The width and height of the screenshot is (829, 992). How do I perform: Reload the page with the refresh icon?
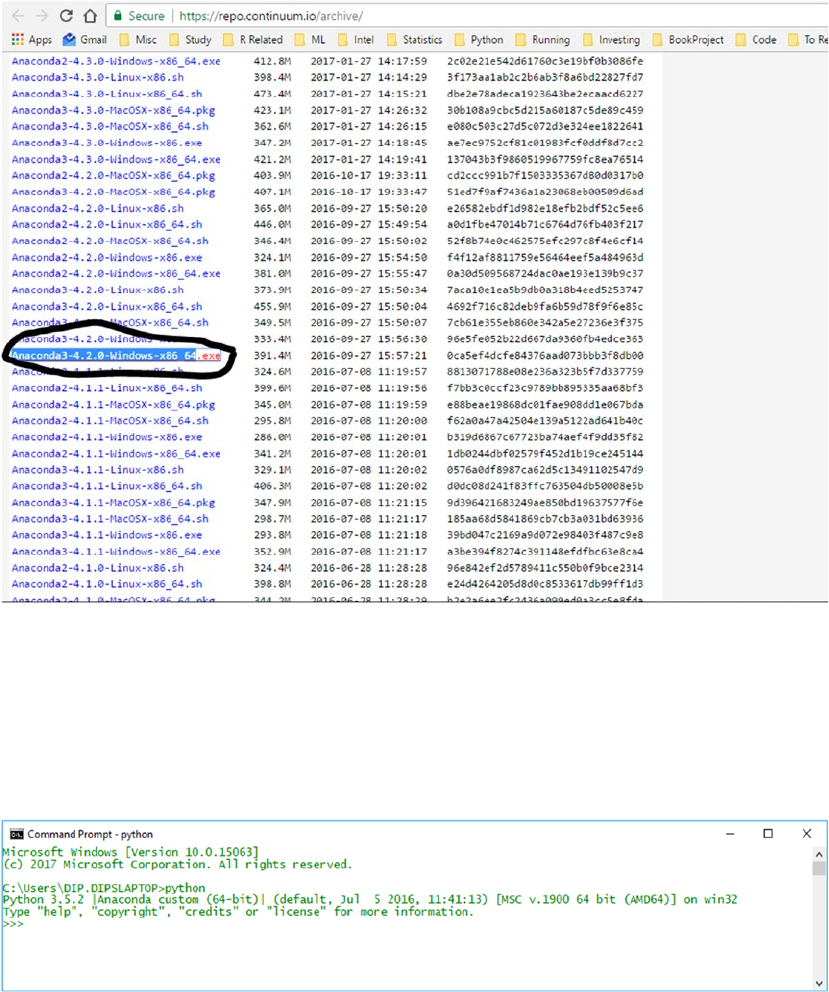66,15
